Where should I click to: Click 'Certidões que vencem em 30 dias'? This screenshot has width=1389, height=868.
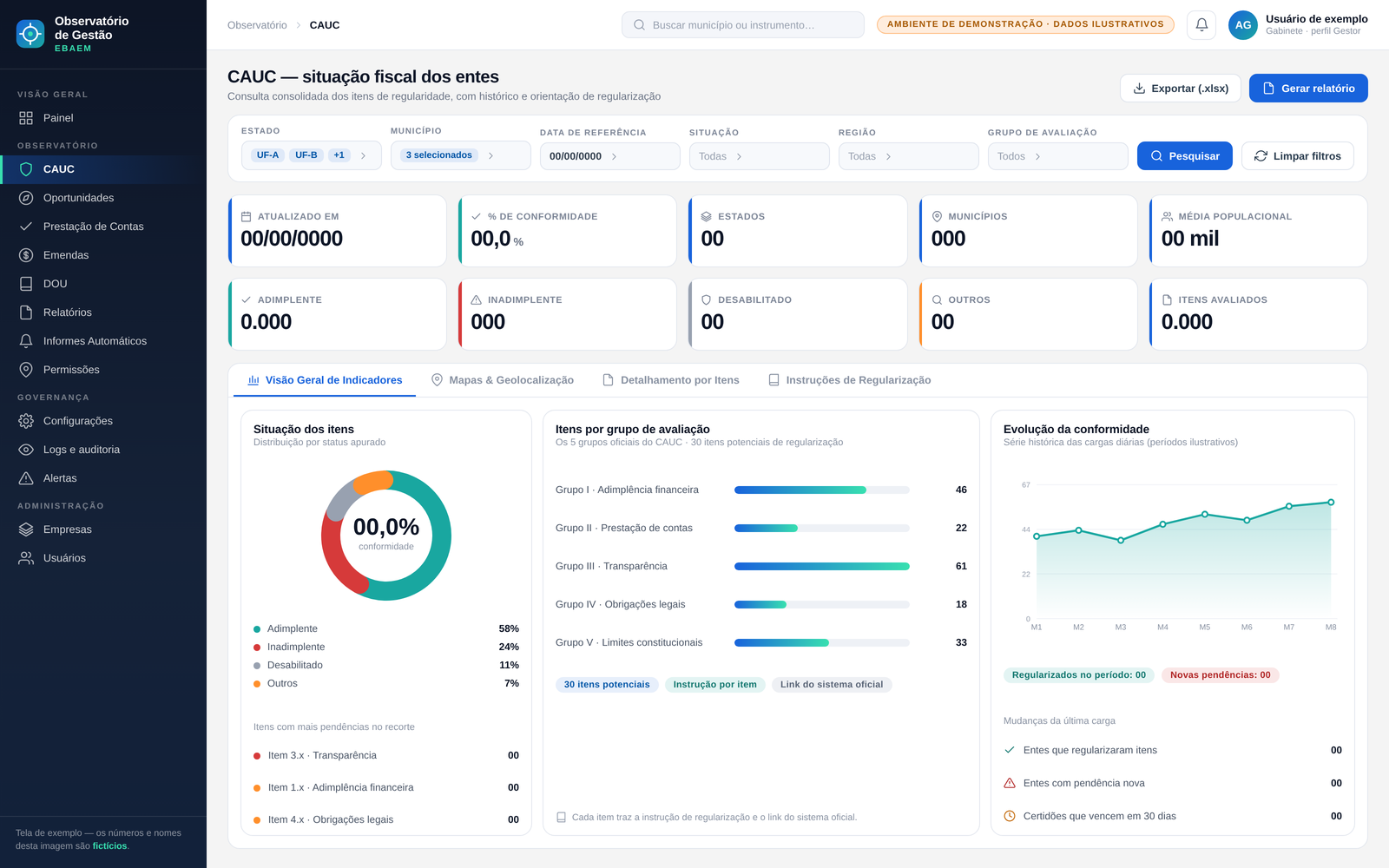[1173, 817]
